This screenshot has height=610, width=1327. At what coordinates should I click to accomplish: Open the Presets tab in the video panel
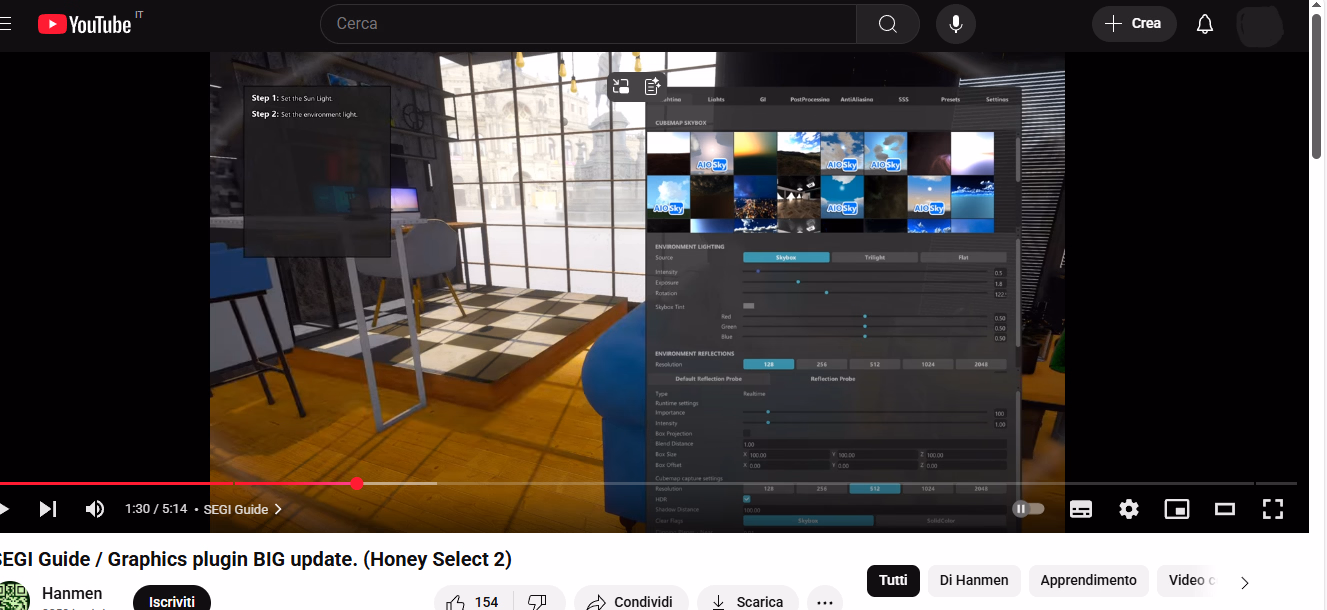(950, 100)
